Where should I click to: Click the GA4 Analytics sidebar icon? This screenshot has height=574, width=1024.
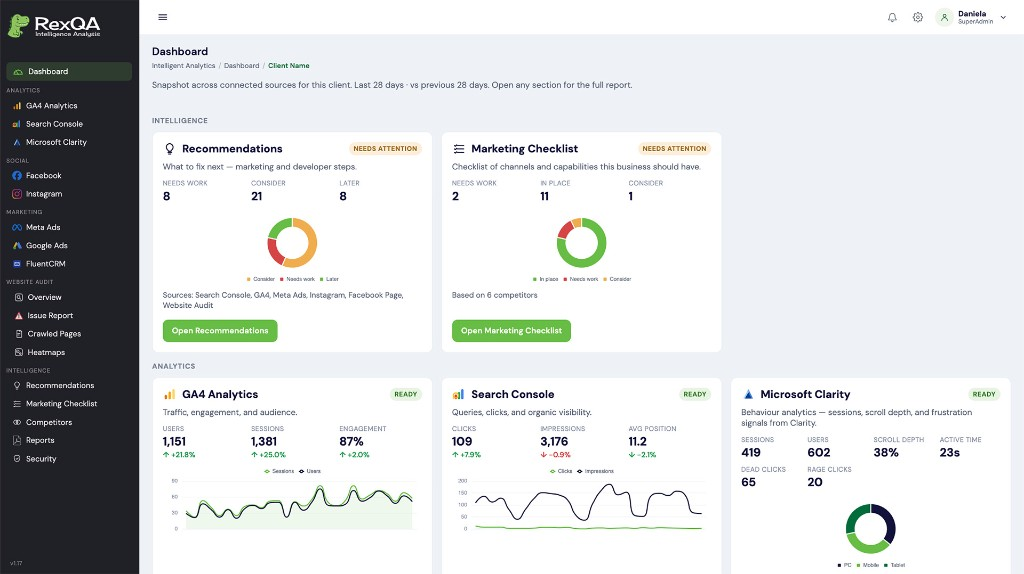click(x=17, y=106)
